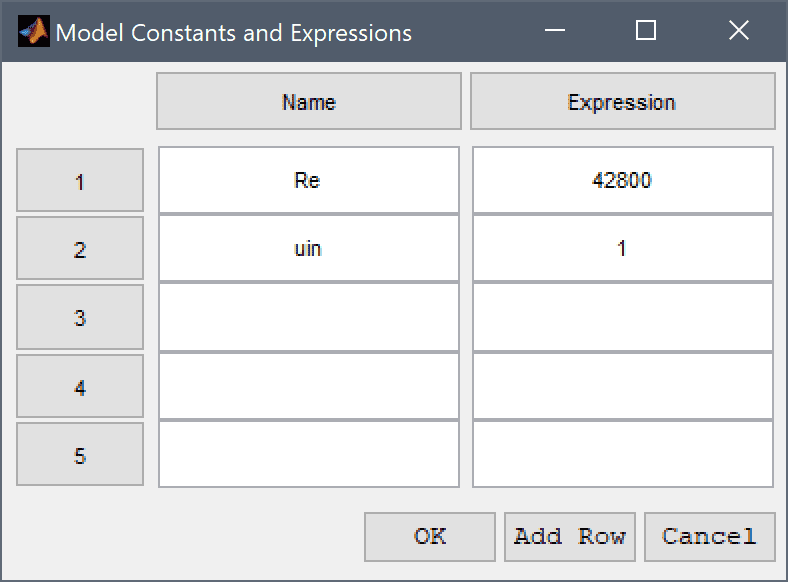
Task: Cancel the constants dialog
Action: (x=710, y=537)
